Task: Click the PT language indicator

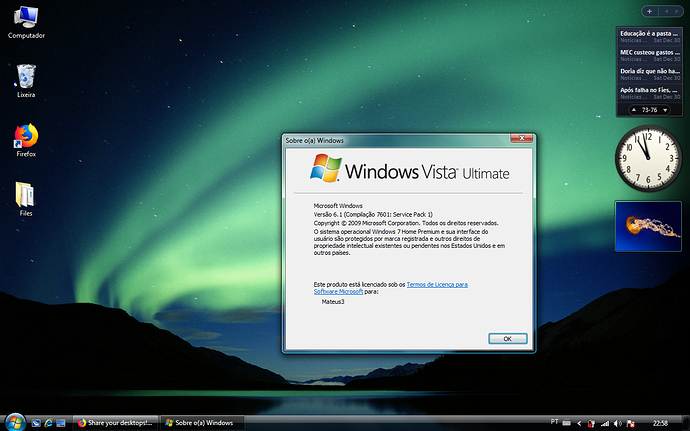Action: click(554, 422)
